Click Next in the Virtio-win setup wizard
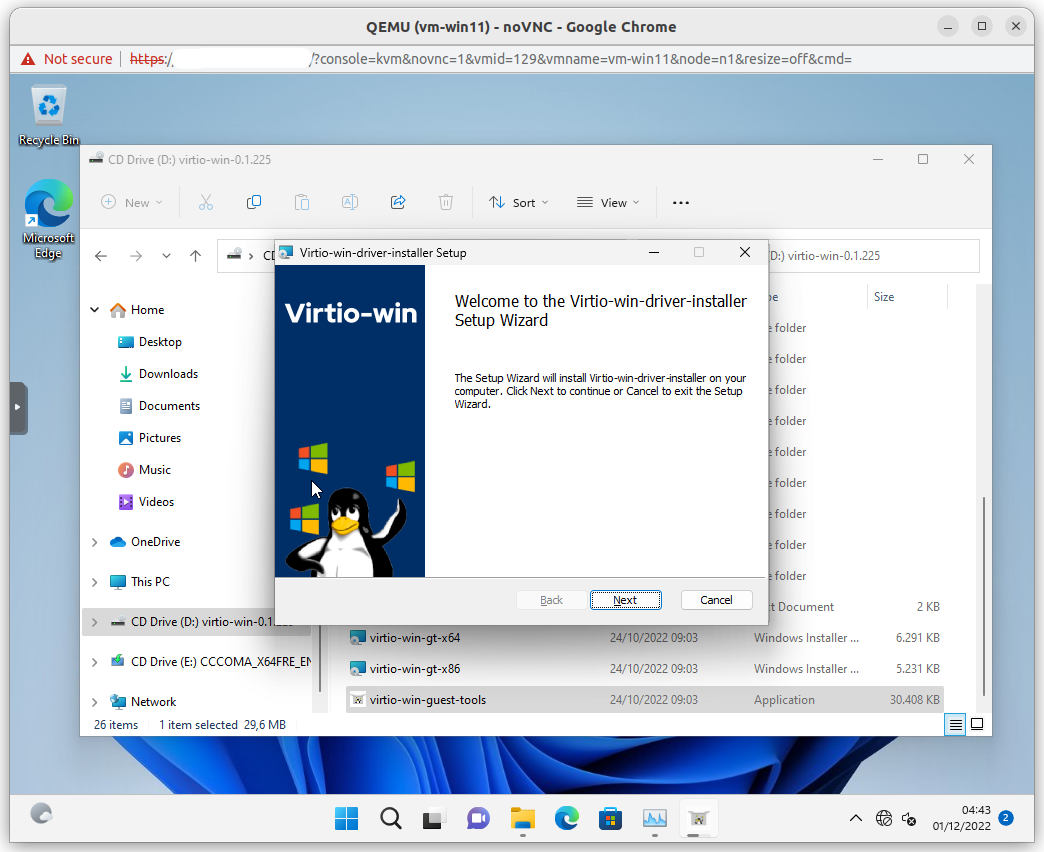The width and height of the screenshot is (1044, 852). coord(625,600)
